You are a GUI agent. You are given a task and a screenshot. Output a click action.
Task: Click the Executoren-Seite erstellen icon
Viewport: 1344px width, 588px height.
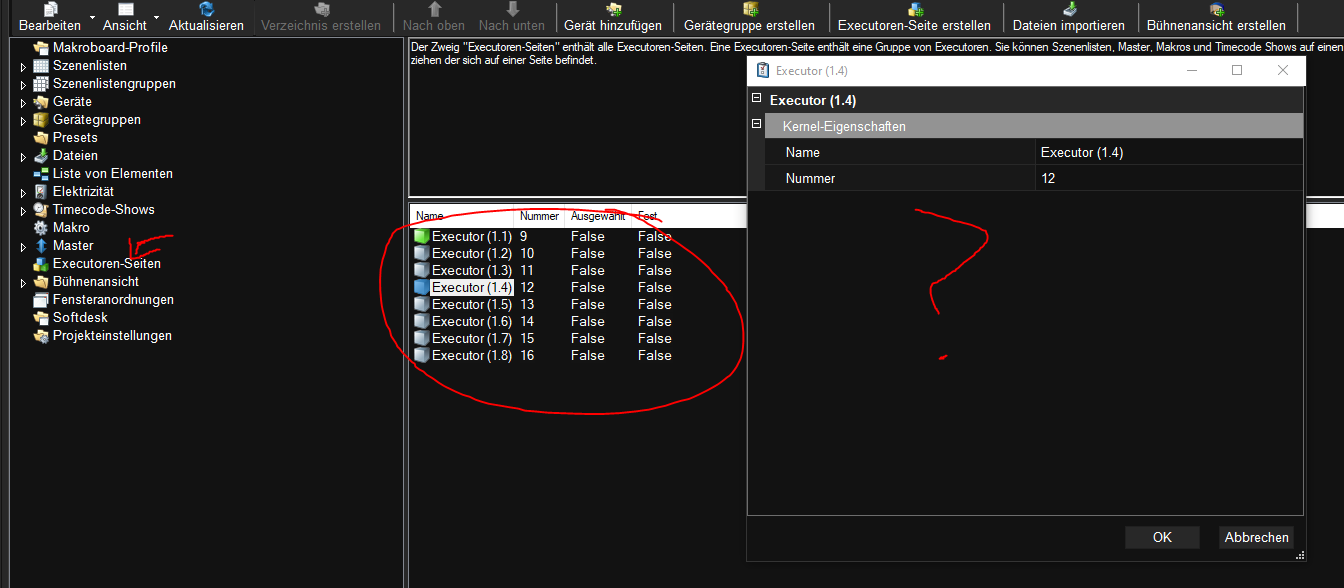click(914, 9)
